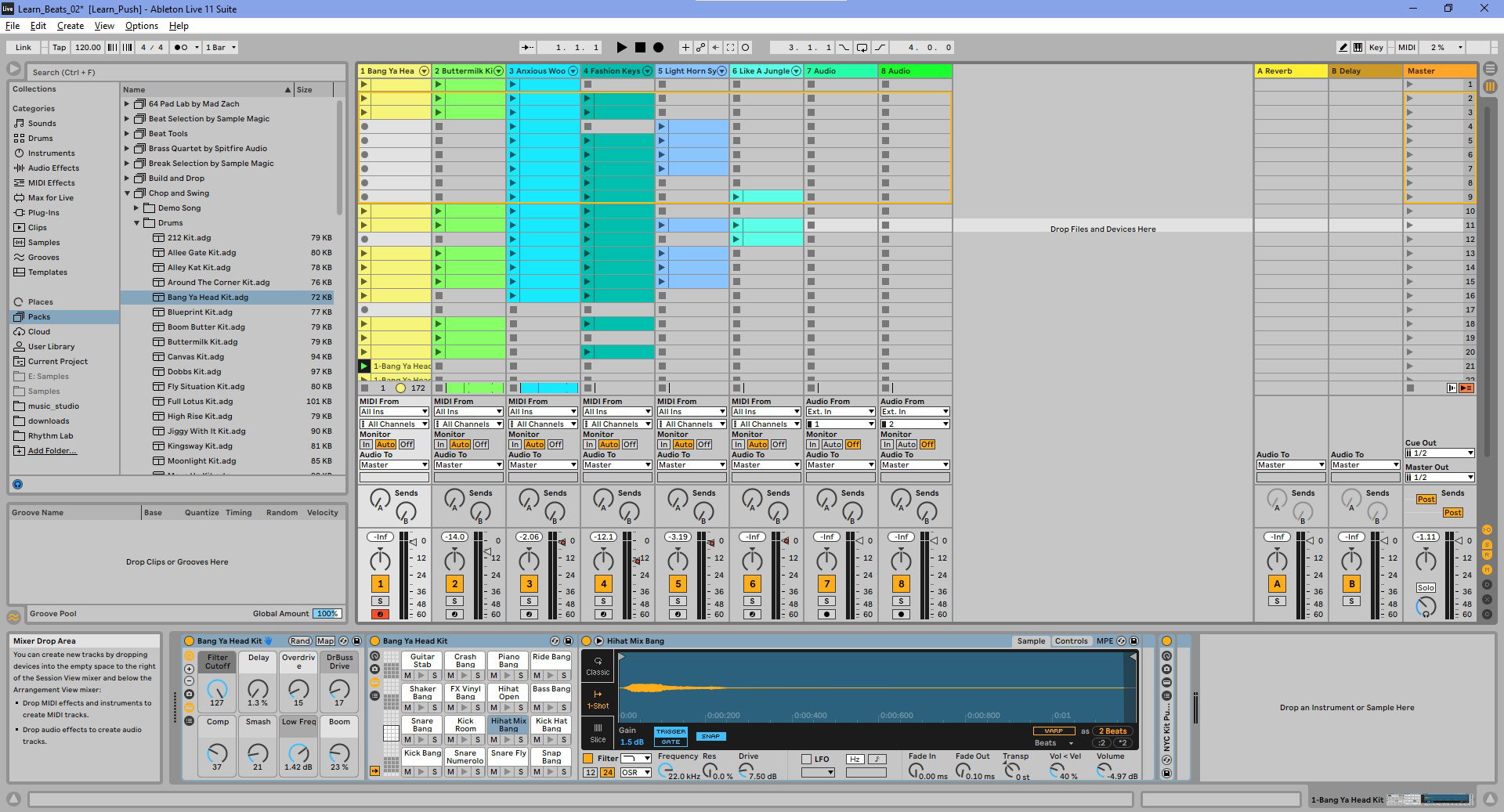Toggle the Automation Arm button
1504x812 pixels.
700,47
